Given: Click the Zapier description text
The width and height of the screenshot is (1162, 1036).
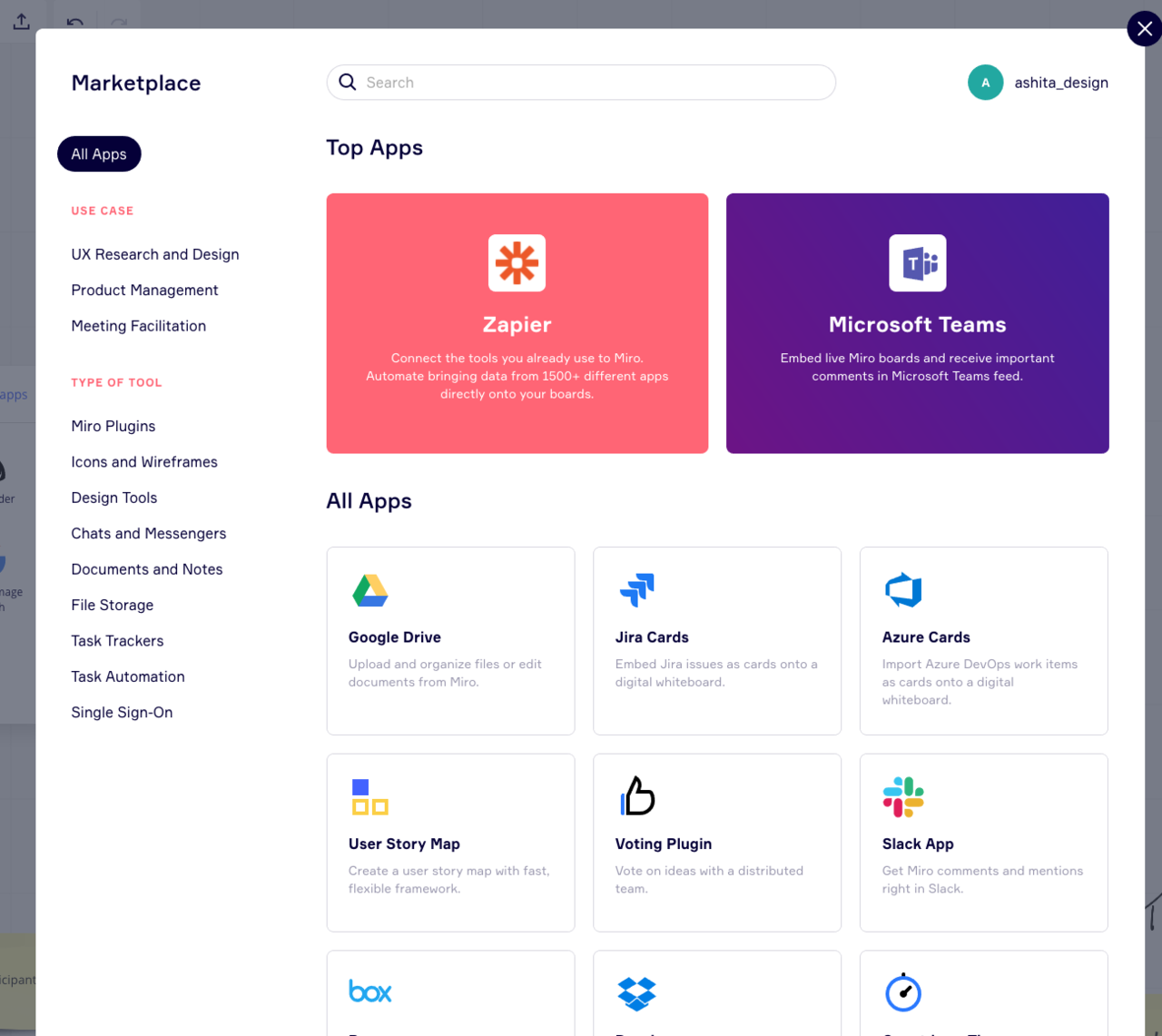Looking at the screenshot, I should pos(517,376).
